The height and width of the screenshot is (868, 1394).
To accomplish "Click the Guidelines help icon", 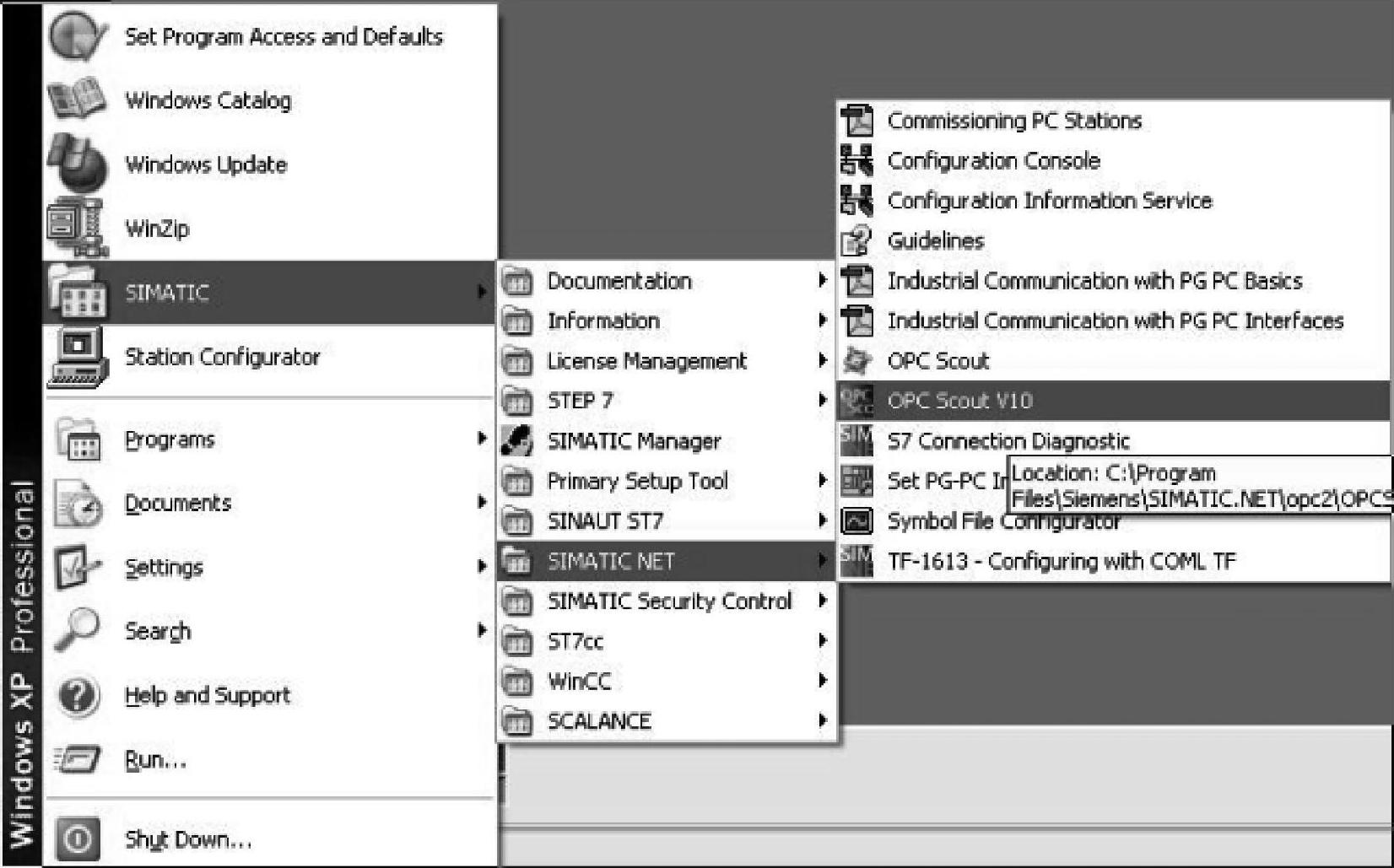I will tap(857, 240).
